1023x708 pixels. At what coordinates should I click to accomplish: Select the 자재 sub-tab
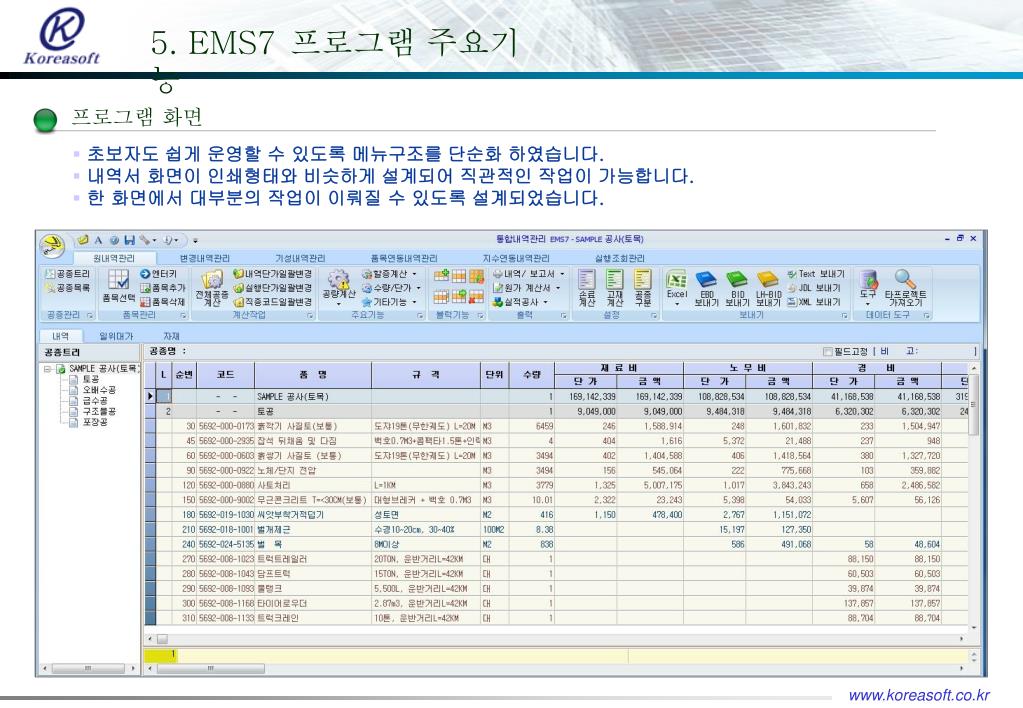[x=171, y=336]
